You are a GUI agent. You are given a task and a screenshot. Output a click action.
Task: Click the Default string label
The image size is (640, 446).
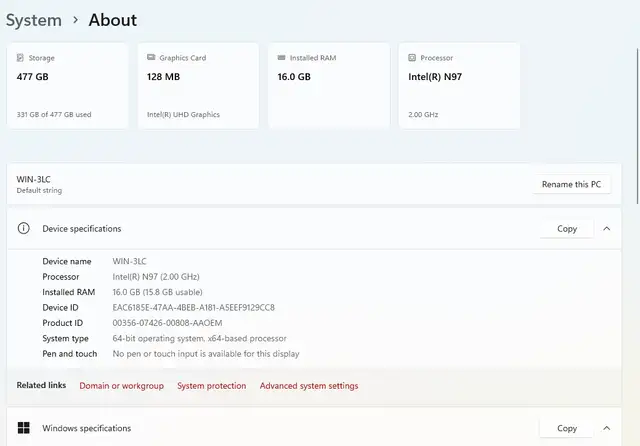pos(39,191)
